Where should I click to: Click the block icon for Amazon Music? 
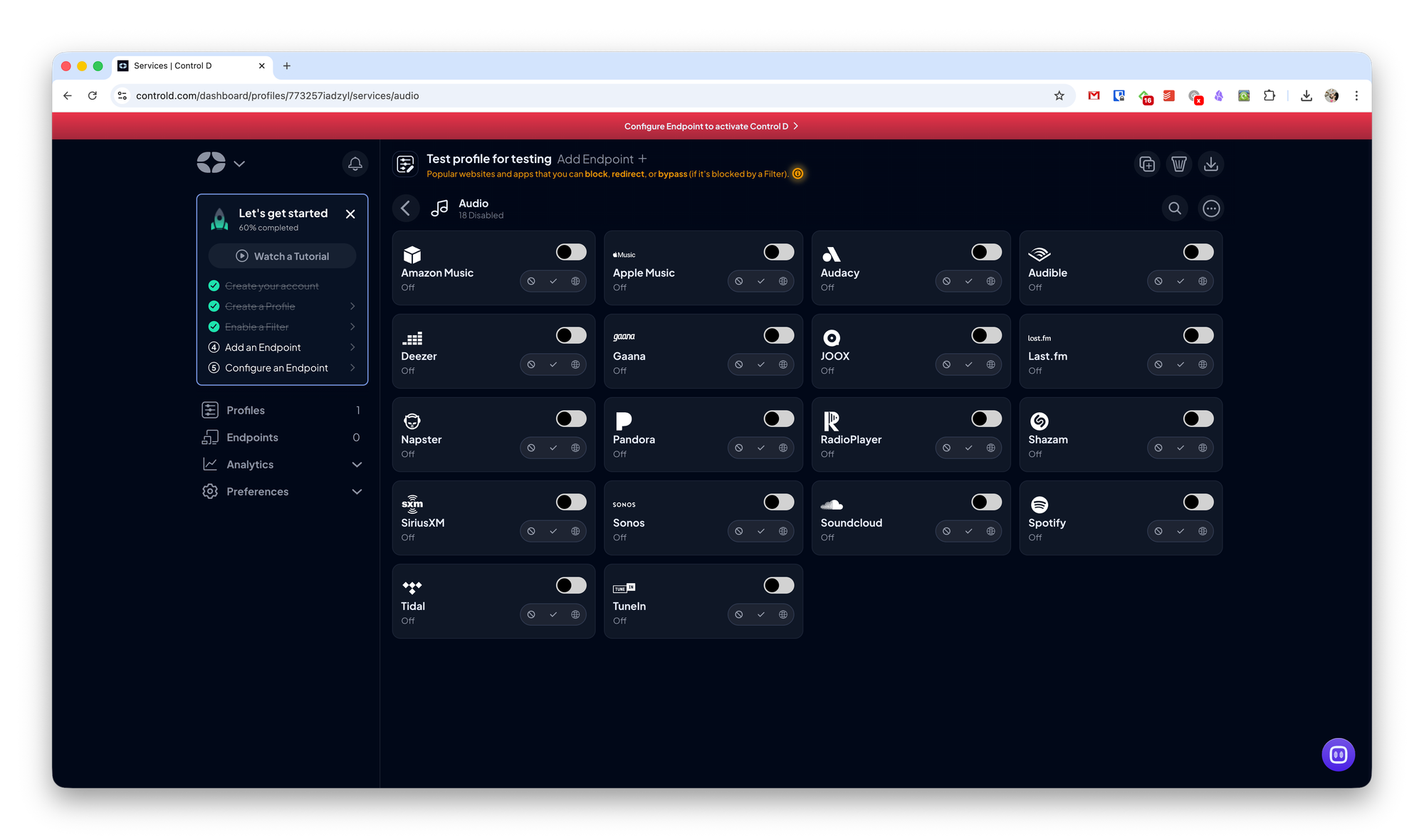(x=531, y=281)
